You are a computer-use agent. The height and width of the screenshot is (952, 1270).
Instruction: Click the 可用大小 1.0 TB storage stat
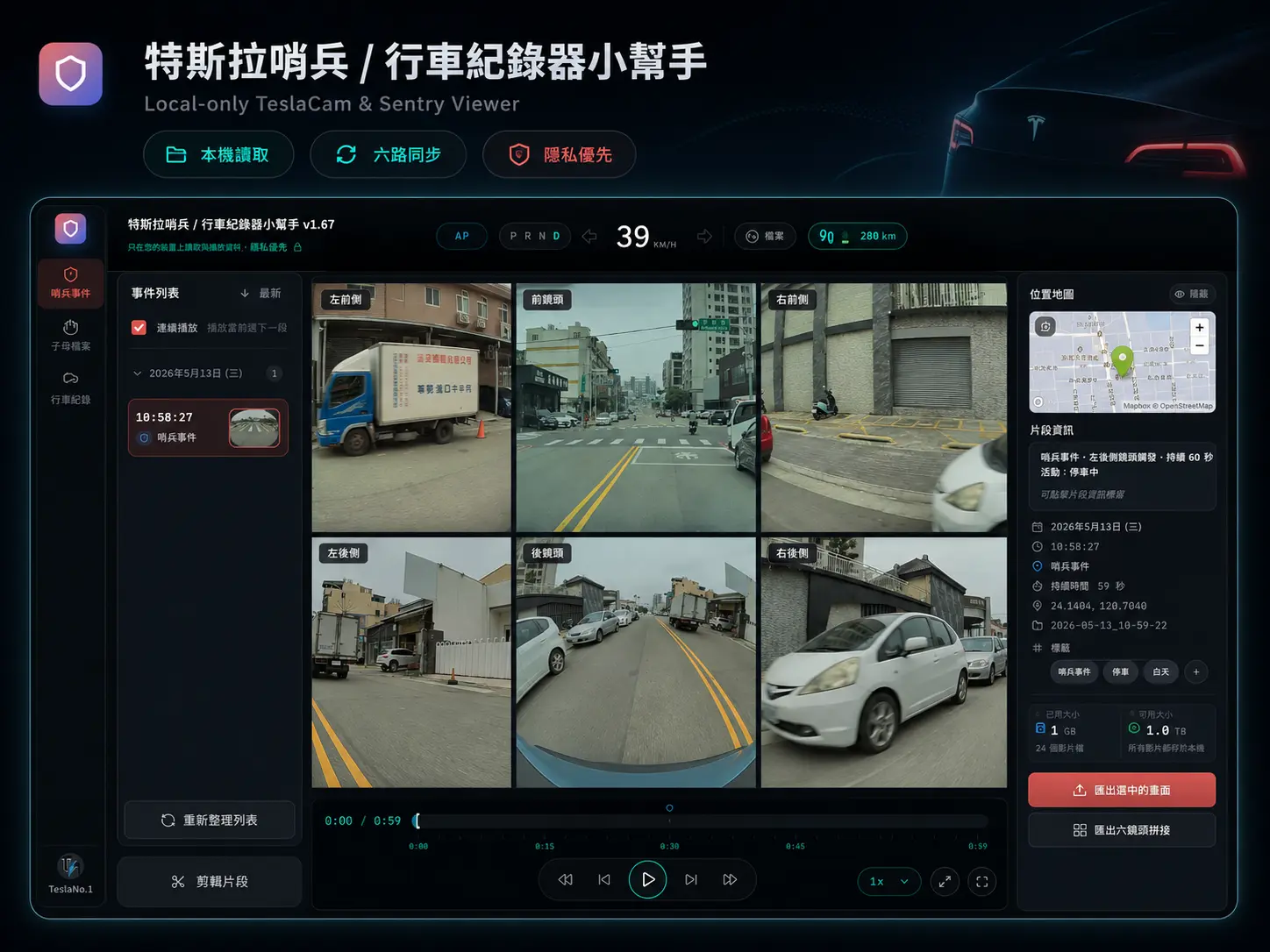pyautogui.click(x=1167, y=731)
